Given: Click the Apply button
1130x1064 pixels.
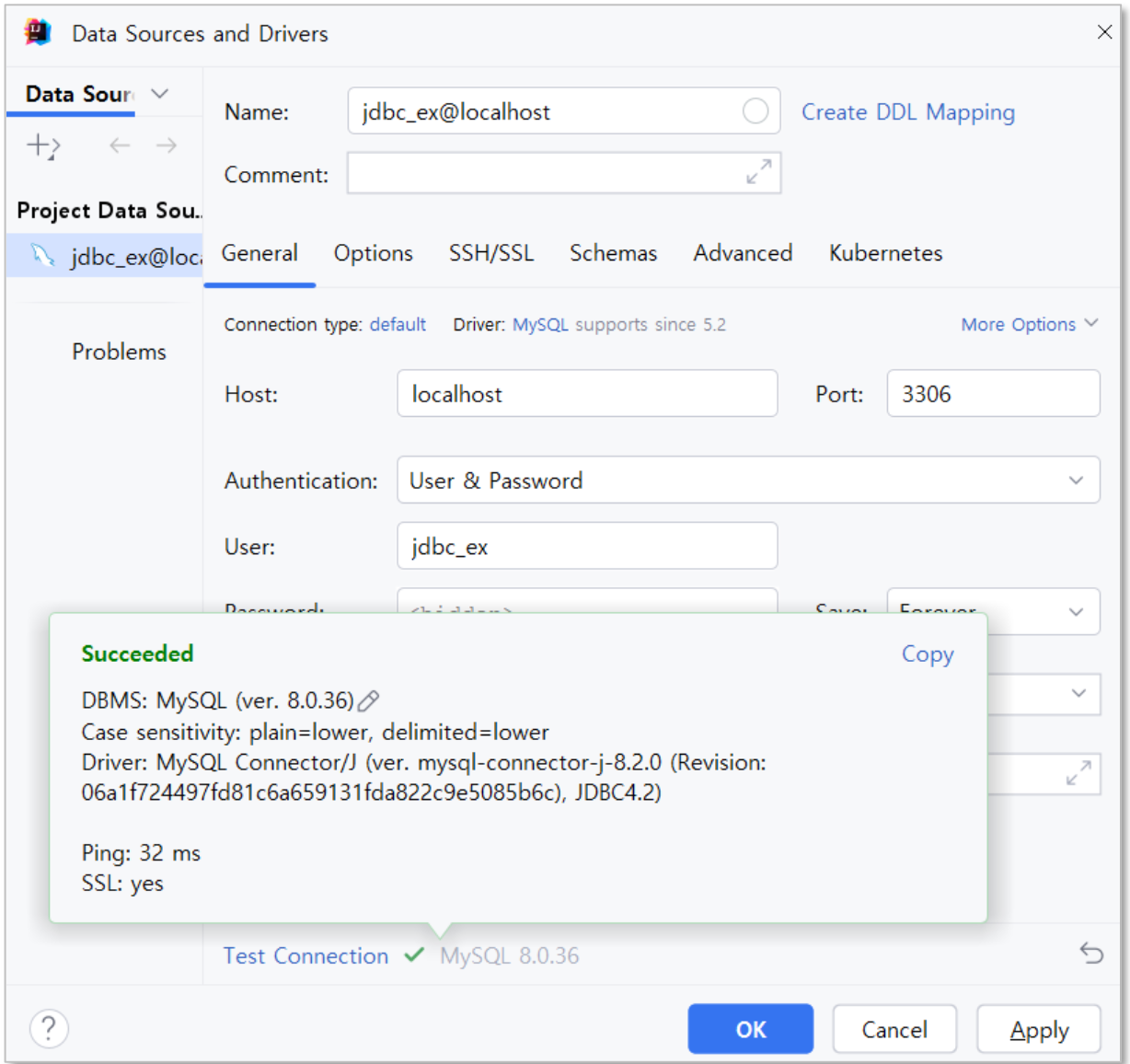Looking at the screenshot, I should tap(1039, 1029).
